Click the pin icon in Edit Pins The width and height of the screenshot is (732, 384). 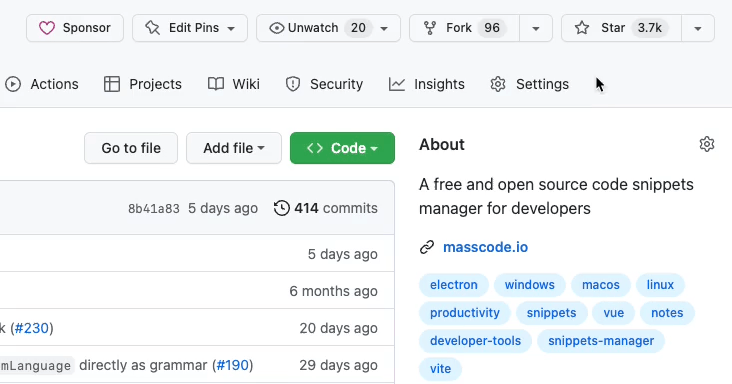pos(153,28)
